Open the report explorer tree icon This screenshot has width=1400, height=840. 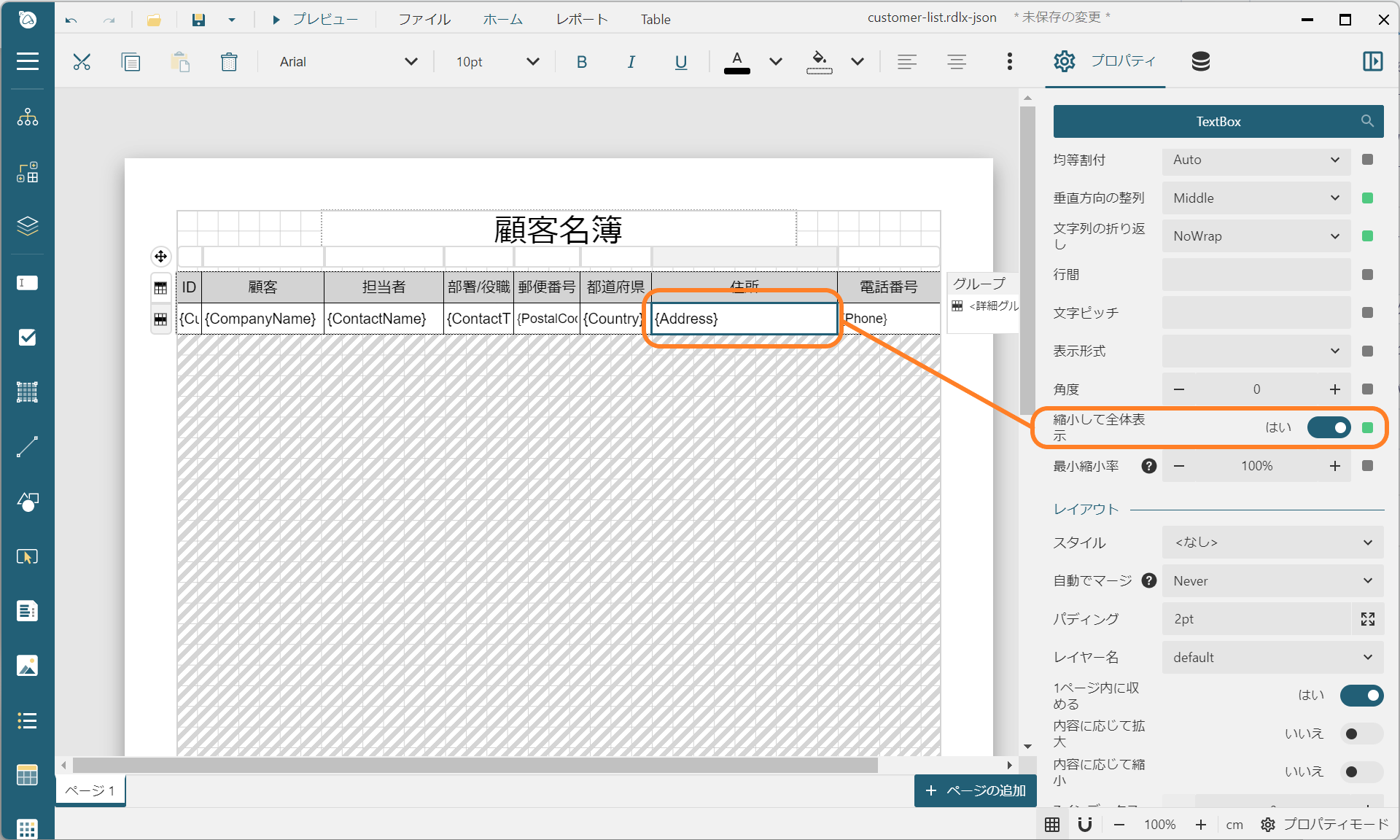tap(27, 117)
